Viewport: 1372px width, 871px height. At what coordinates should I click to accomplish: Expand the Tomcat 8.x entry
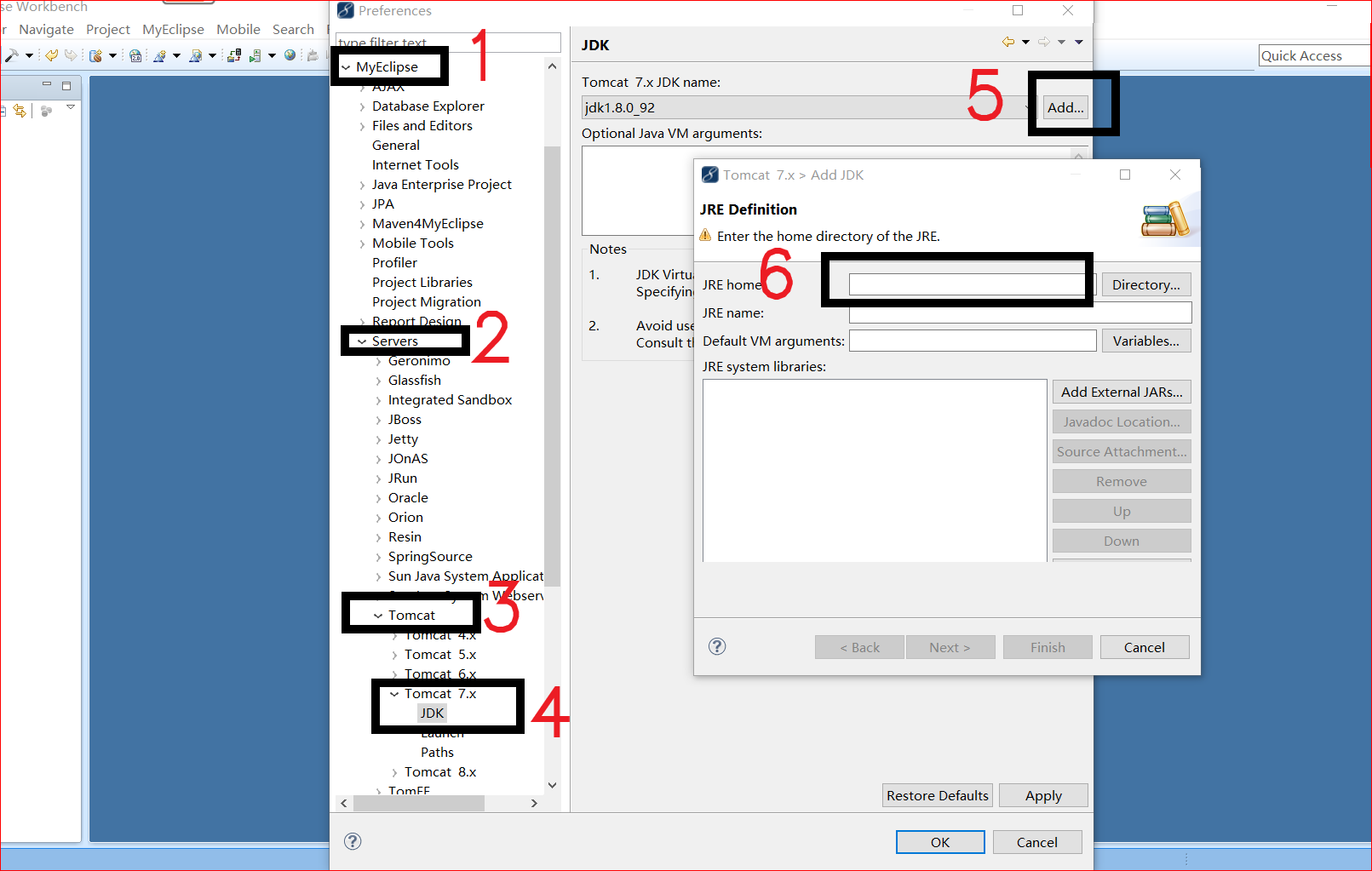click(x=394, y=772)
